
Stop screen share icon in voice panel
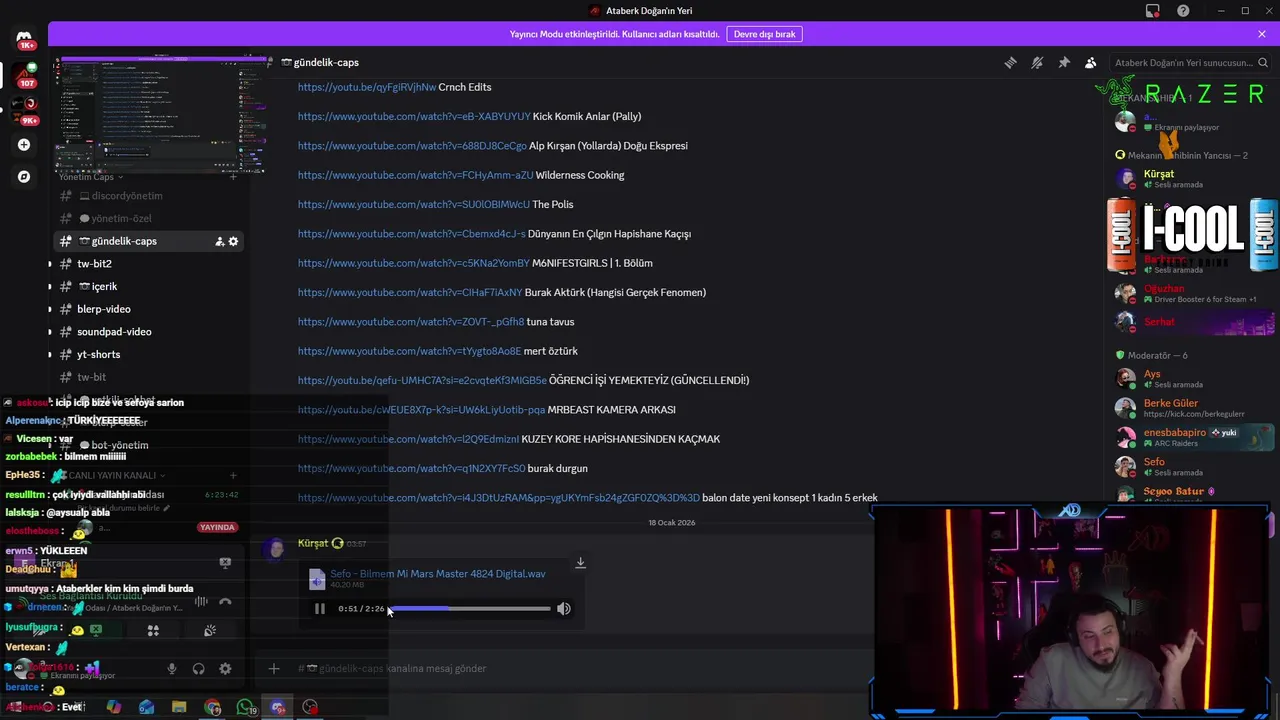click(x=96, y=630)
